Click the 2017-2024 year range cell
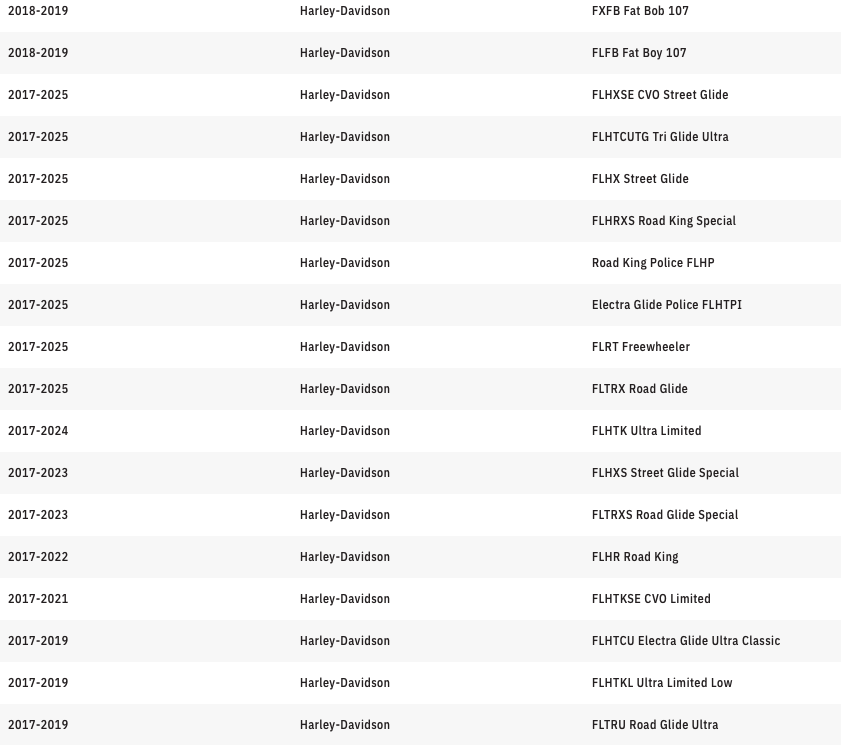 point(38,431)
